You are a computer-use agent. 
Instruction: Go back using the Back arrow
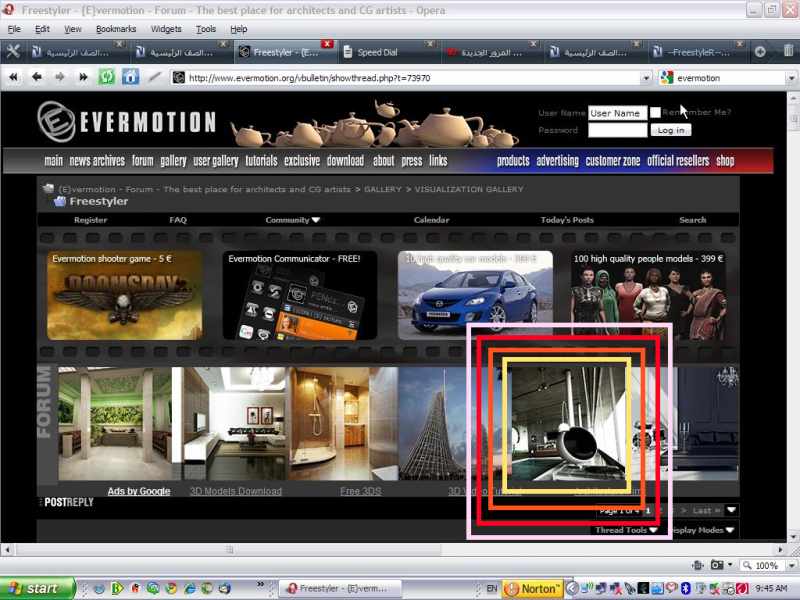pos(36,78)
